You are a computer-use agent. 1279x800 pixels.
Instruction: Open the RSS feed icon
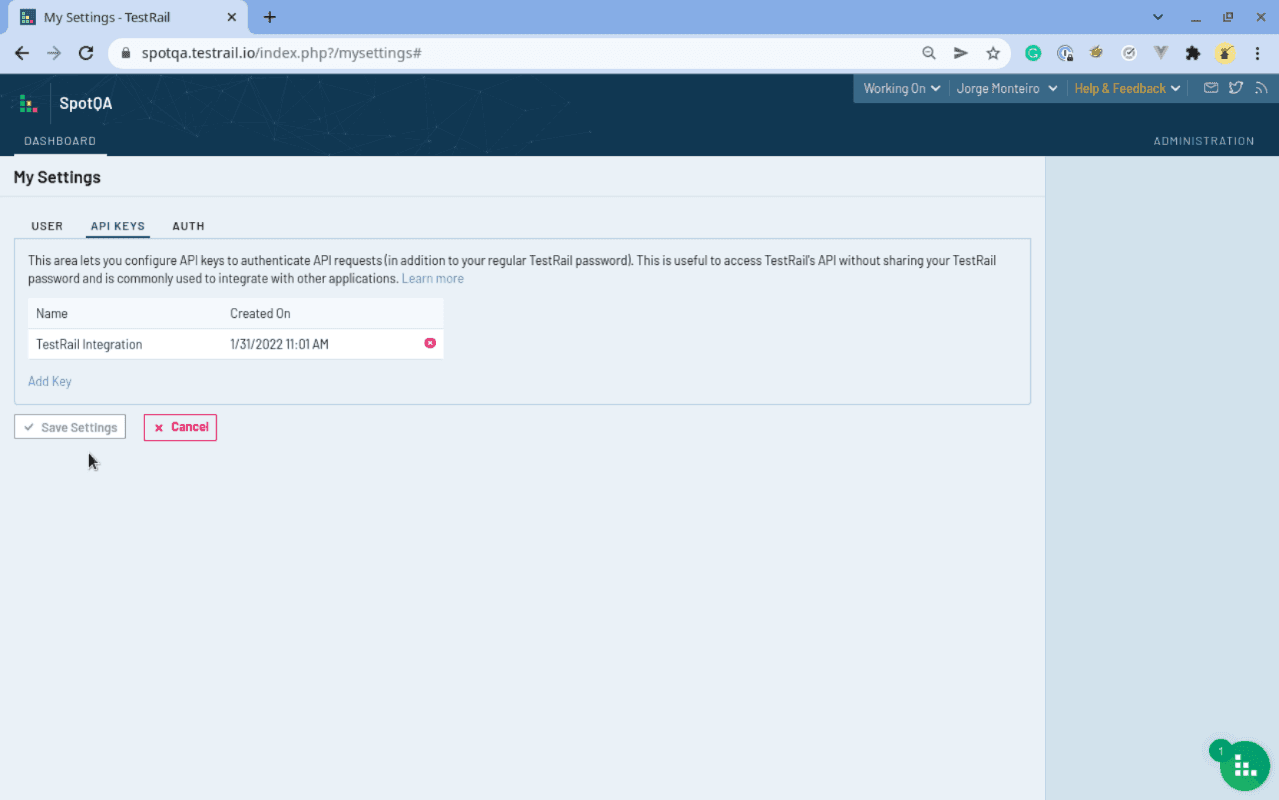click(x=1260, y=88)
